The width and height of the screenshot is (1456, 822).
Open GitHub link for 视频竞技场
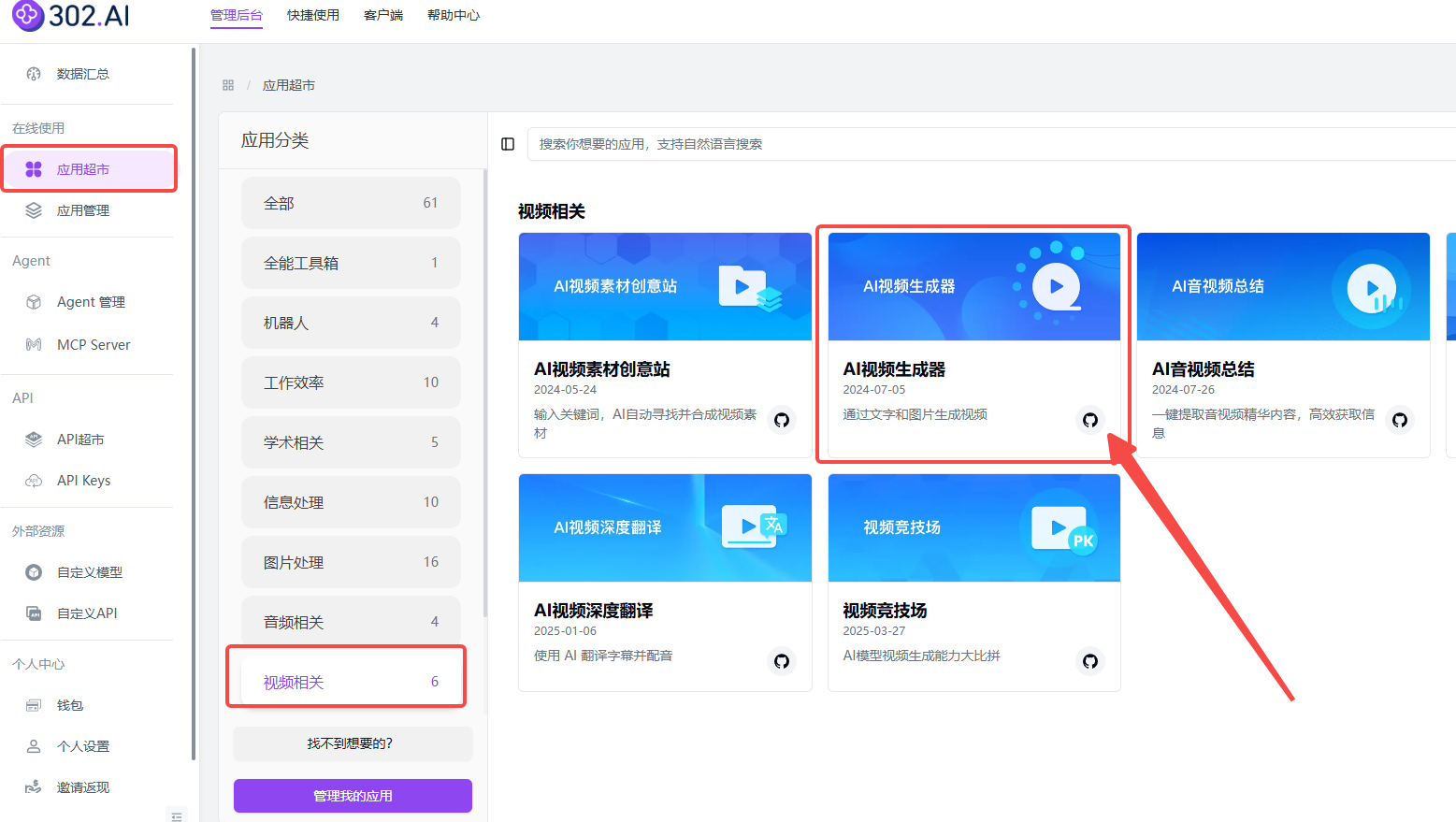pos(1090,661)
